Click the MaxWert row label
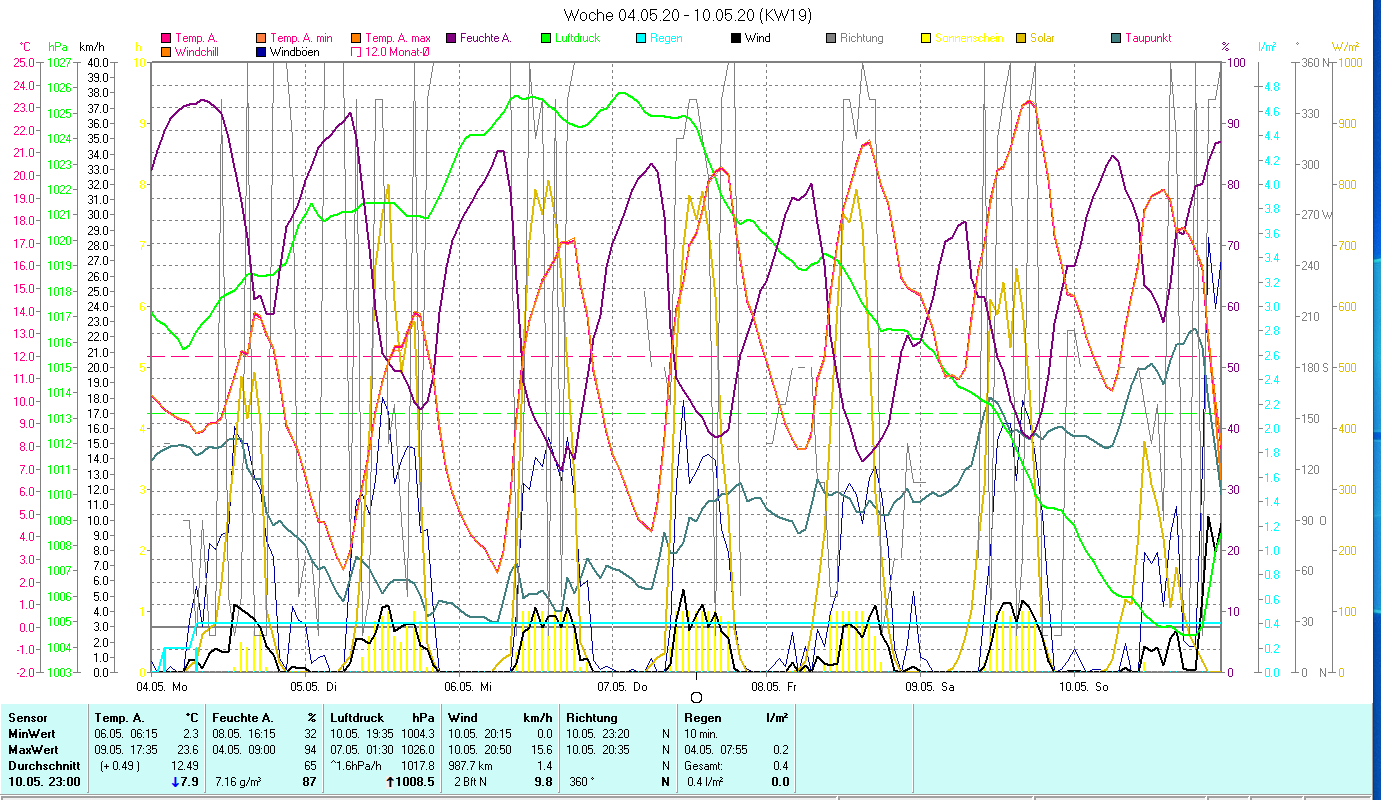Screen dimensions: 1381x800 [x=34, y=750]
